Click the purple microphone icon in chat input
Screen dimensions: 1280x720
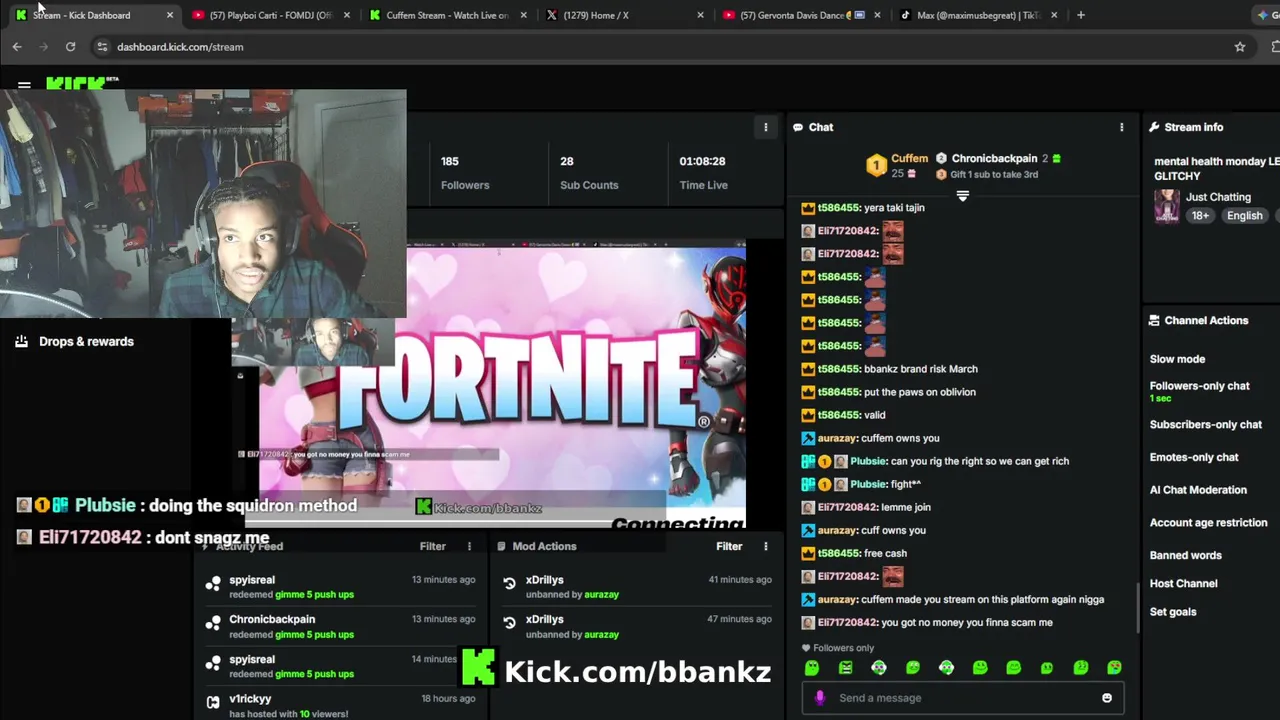(820, 698)
